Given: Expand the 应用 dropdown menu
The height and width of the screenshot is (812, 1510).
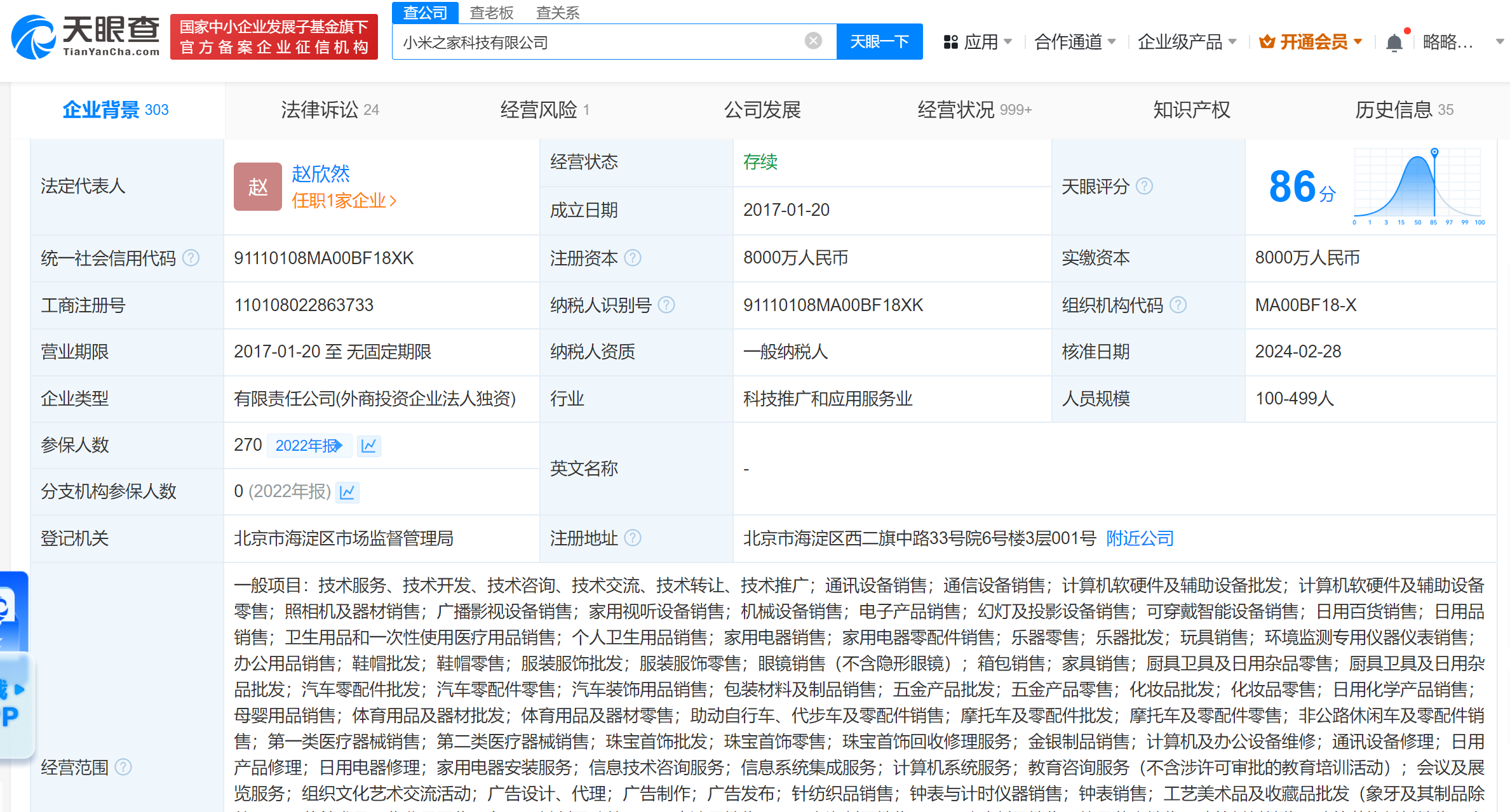Looking at the screenshot, I should click(978, 43).
